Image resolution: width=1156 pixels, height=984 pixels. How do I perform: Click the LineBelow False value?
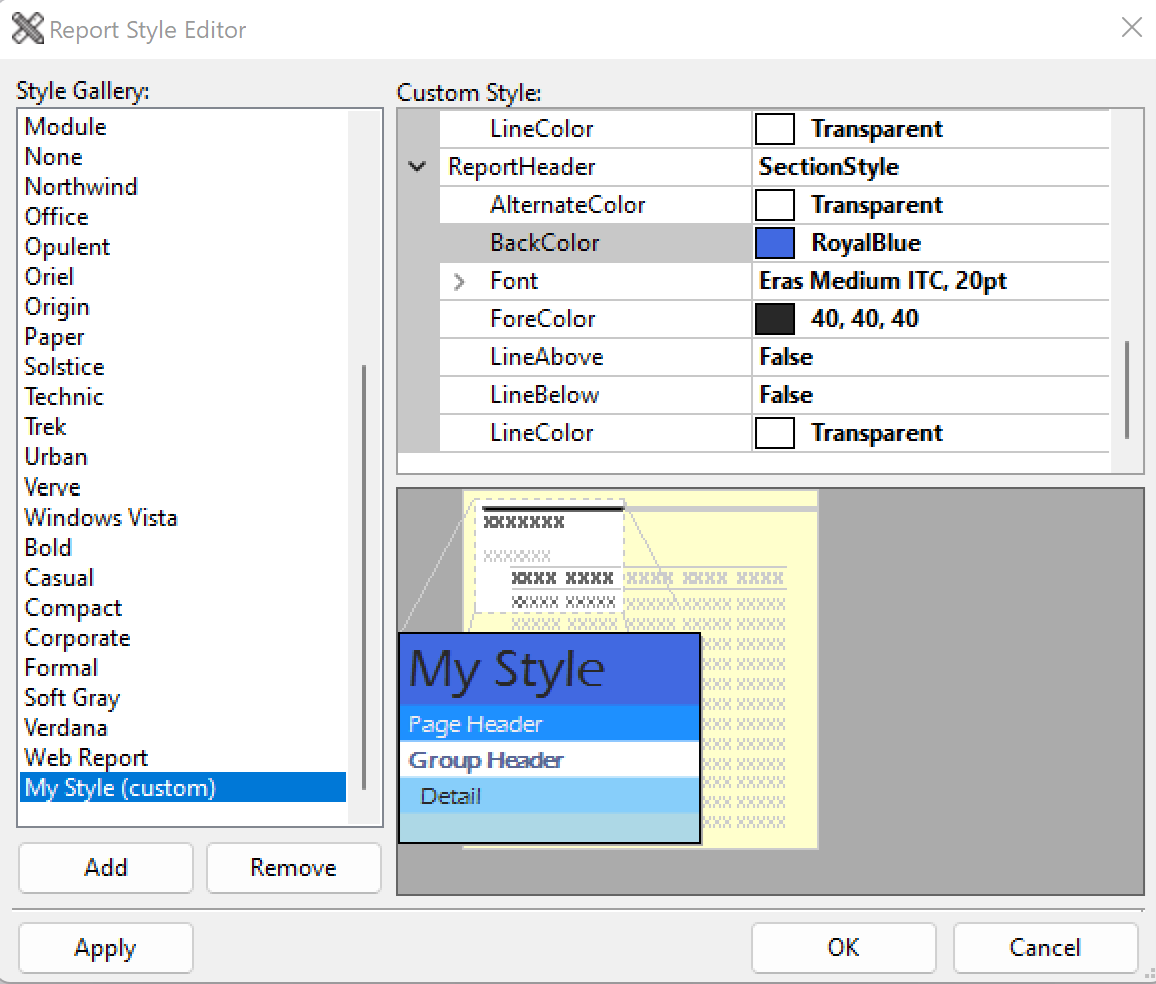point(786,395)
